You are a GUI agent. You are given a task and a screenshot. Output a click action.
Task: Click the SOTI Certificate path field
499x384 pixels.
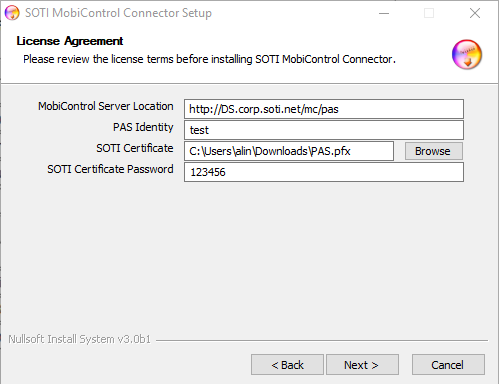289,151
